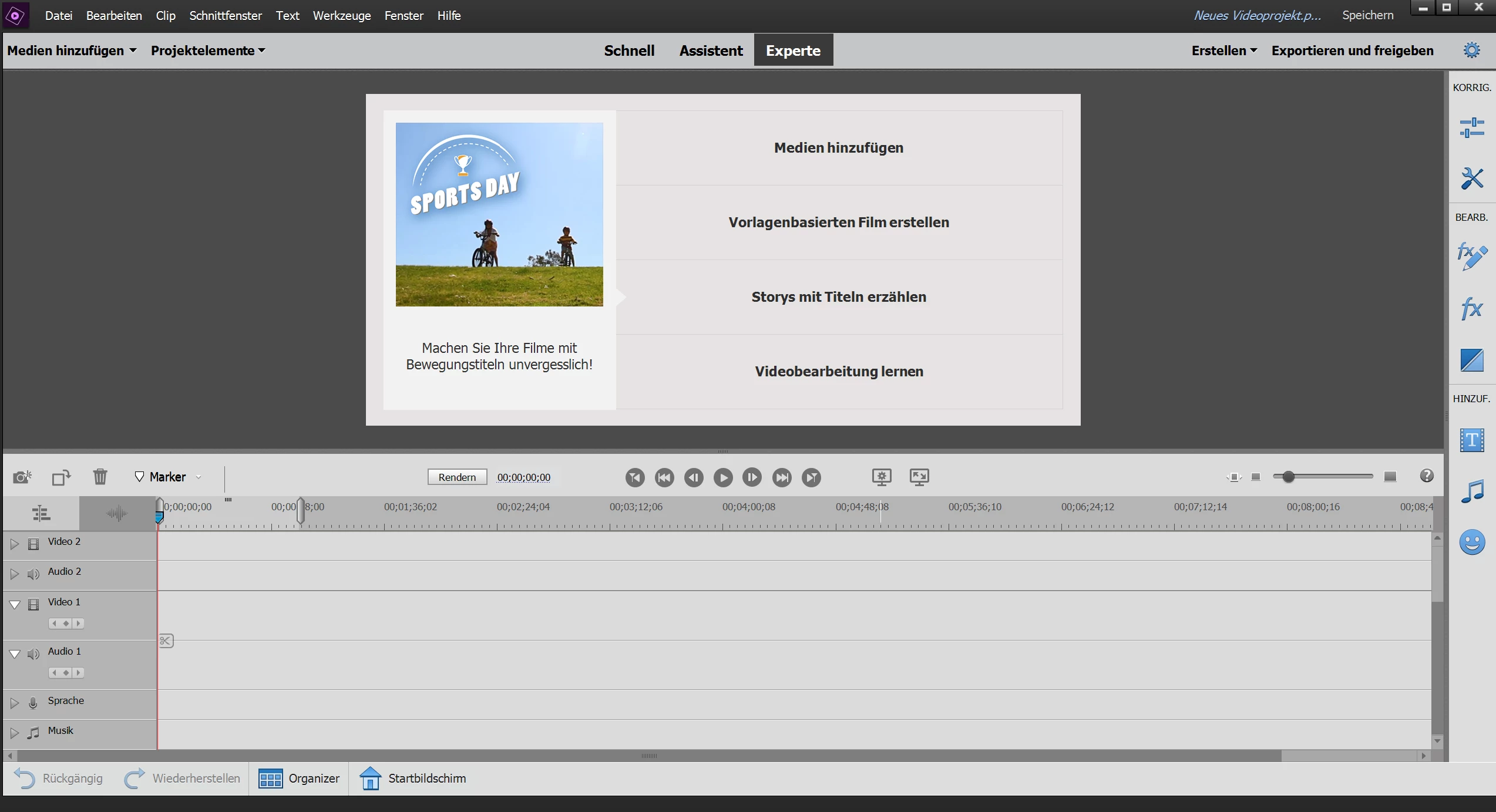Click Vorlagenbasierten Film erstellen
1496x812 pixels.
pos(839,223)
